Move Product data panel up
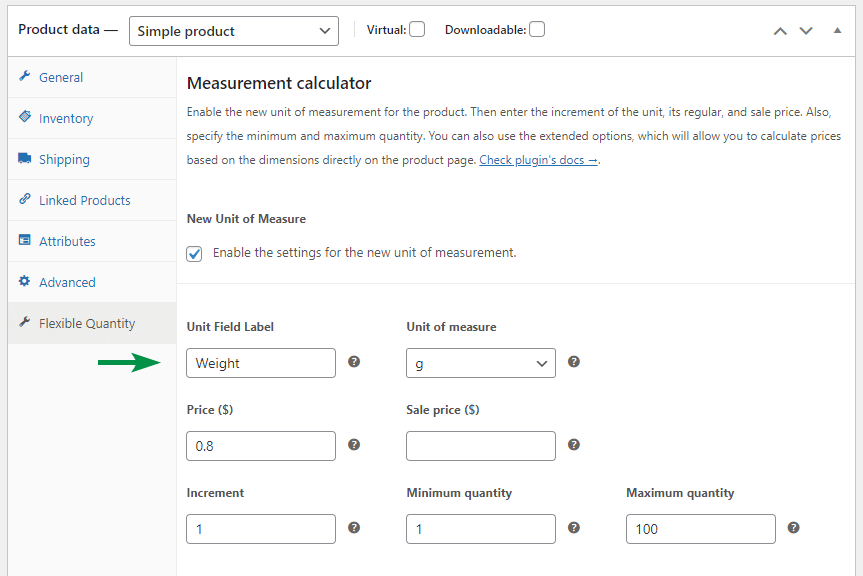Image resolution: width=863 pixels, height=576 pixels. [780, 31]
